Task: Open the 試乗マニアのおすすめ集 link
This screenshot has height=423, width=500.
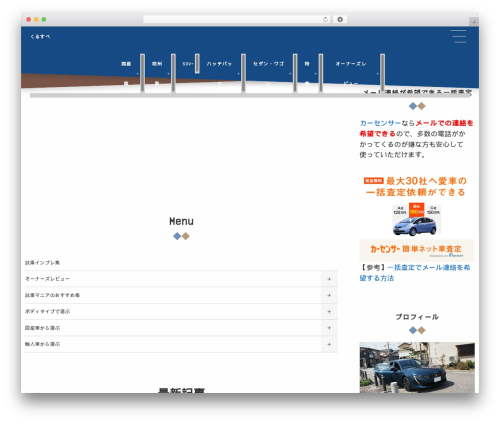Action: 52,295
